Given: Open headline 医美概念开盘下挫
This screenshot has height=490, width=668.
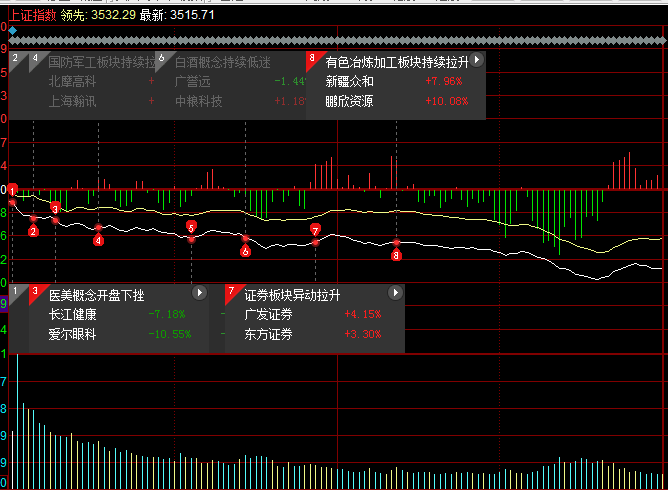Looking at the screenshot, I should click(97, 295).
